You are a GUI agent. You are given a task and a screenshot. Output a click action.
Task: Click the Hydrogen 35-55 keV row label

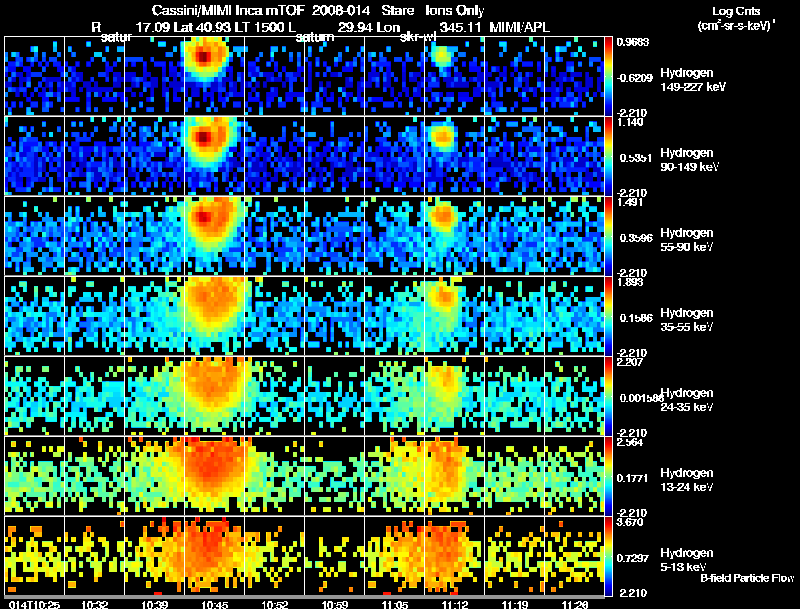click(x=687, y=320)
